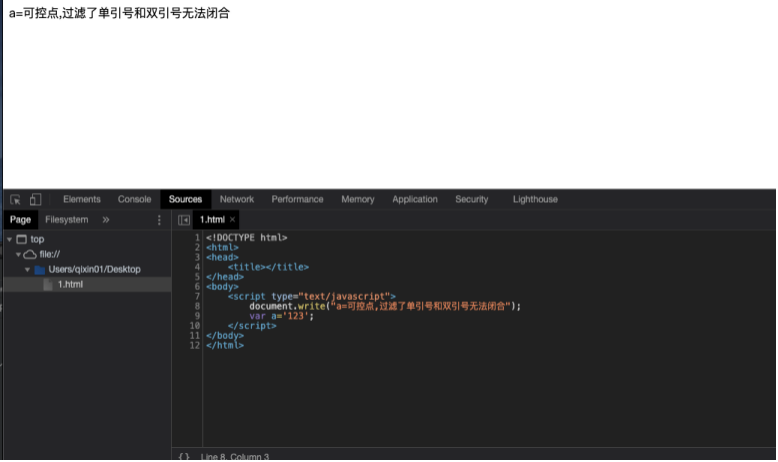Toggle the device toolbar icon
The image size is (778, 462).
[x=35, y=199]
